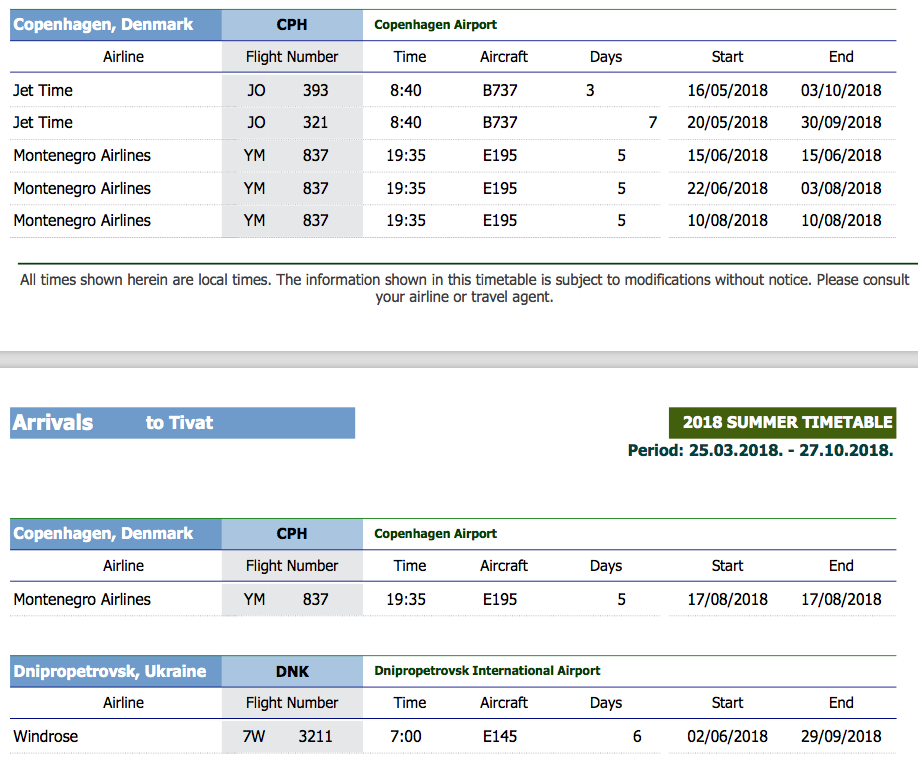Select start date "16/05/2018"

tap(727, 90)
